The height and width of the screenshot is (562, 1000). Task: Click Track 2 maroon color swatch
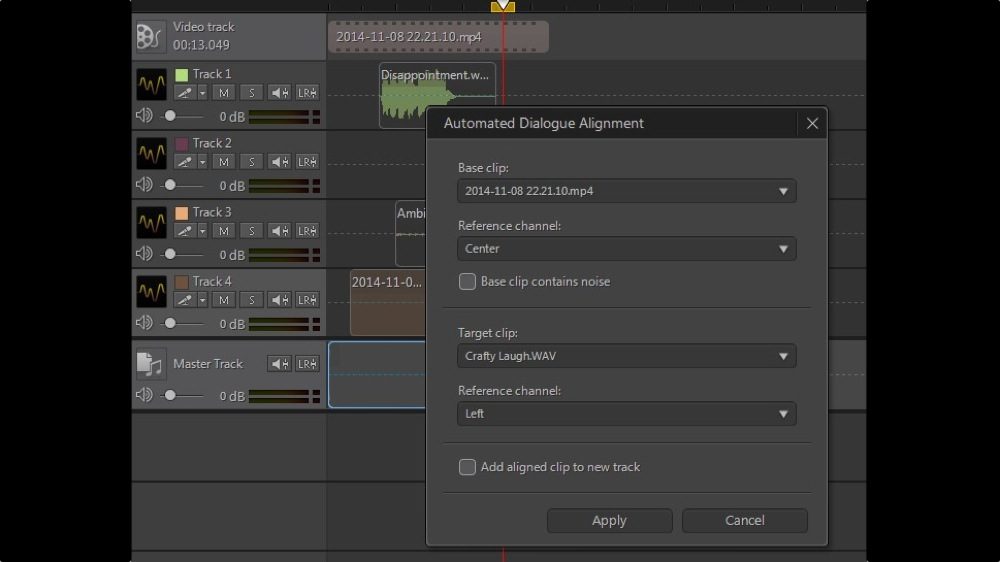pos(182,144)
